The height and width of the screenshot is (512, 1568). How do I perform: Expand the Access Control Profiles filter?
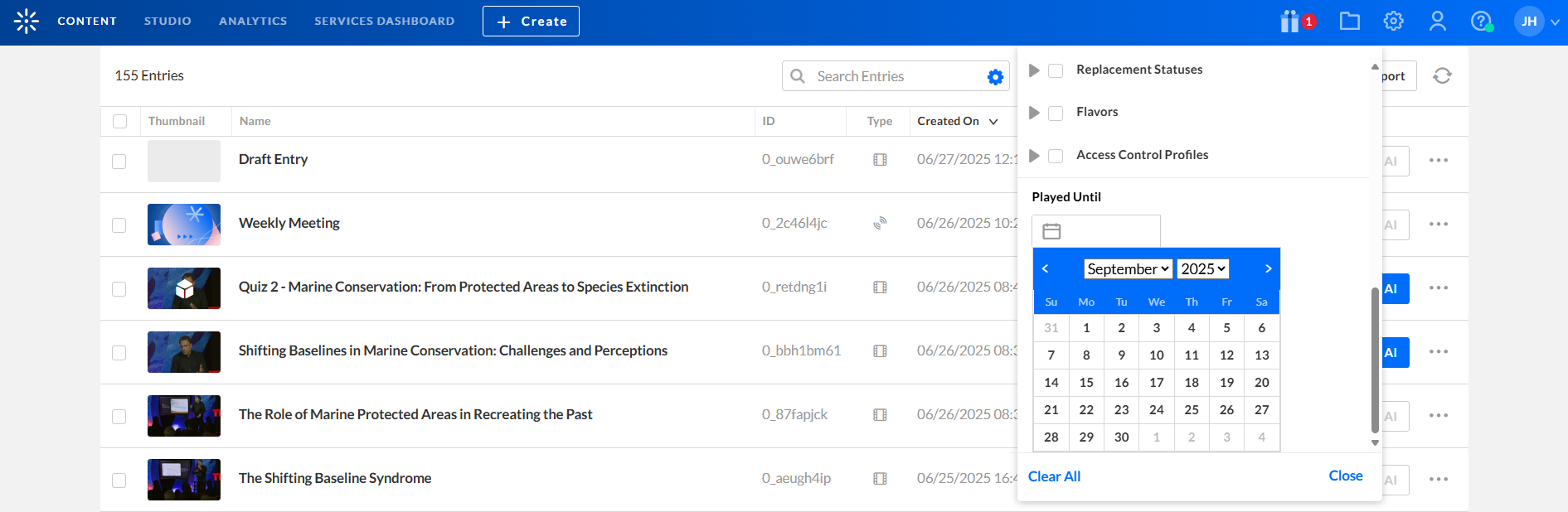point(1034,156)
